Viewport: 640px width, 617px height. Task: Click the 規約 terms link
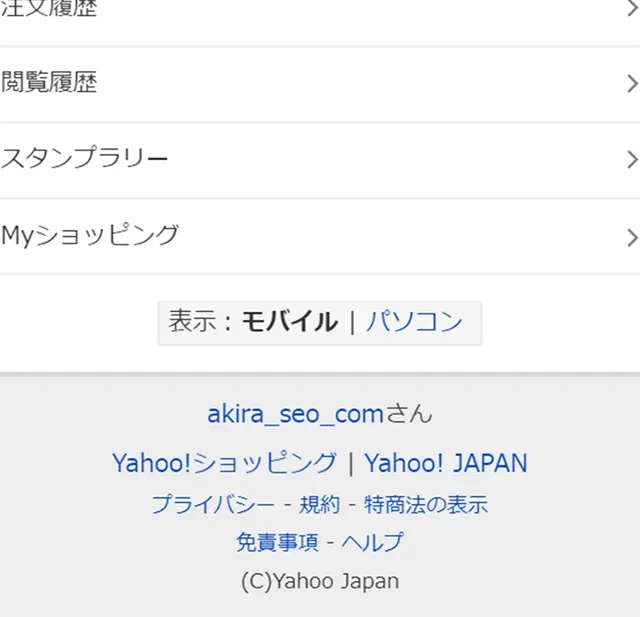[x=320, y=504]
